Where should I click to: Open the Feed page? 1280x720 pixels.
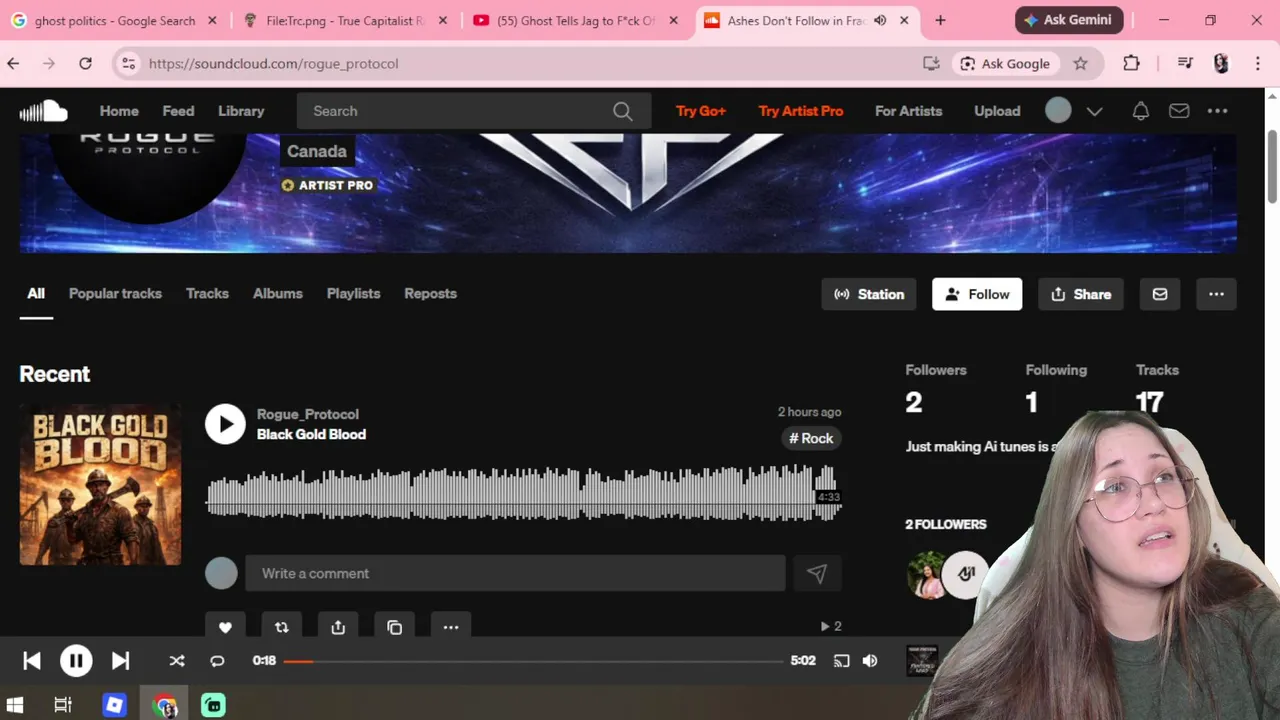point(178,111)
